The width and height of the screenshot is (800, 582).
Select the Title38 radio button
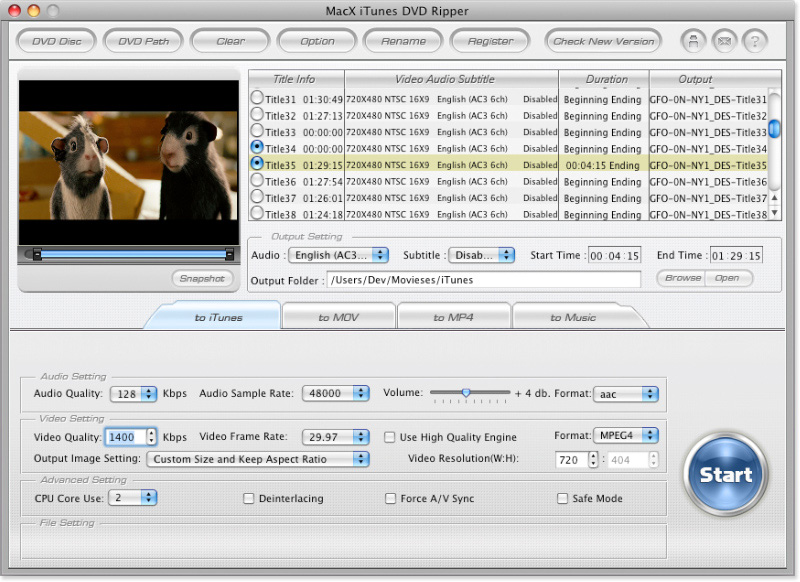coord(257,212)
